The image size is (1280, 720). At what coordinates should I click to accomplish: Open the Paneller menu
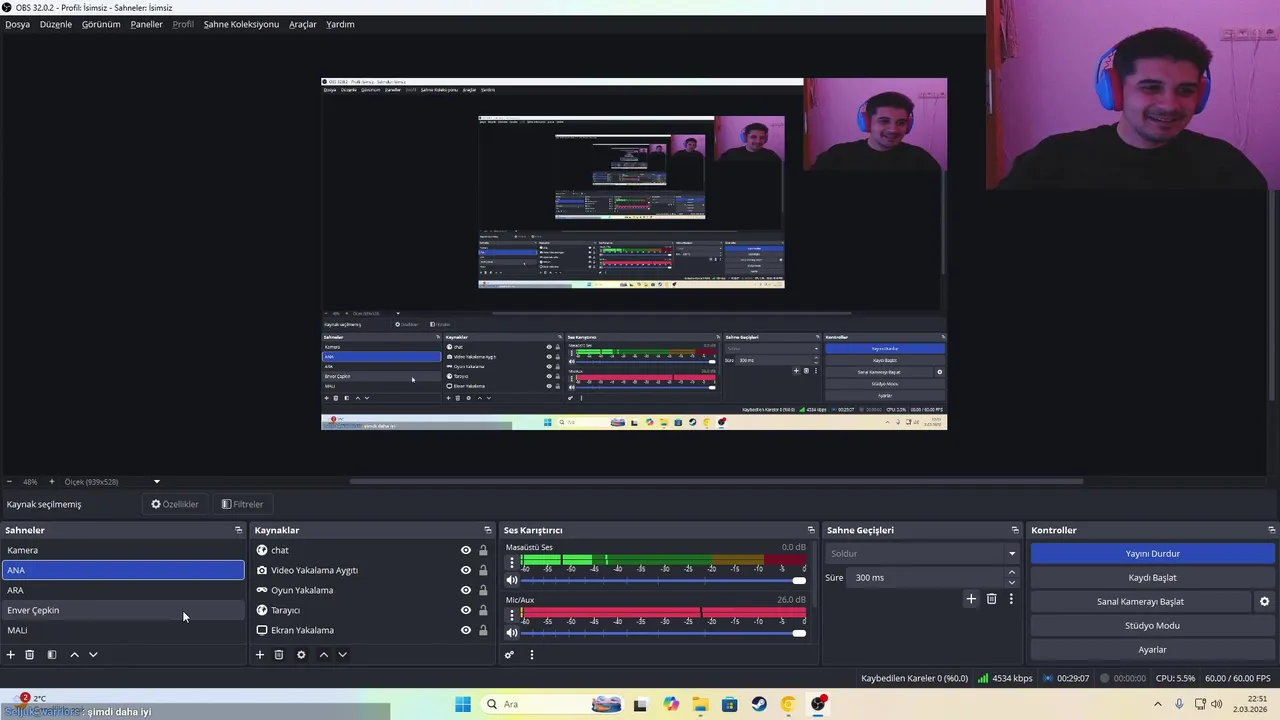146,24
